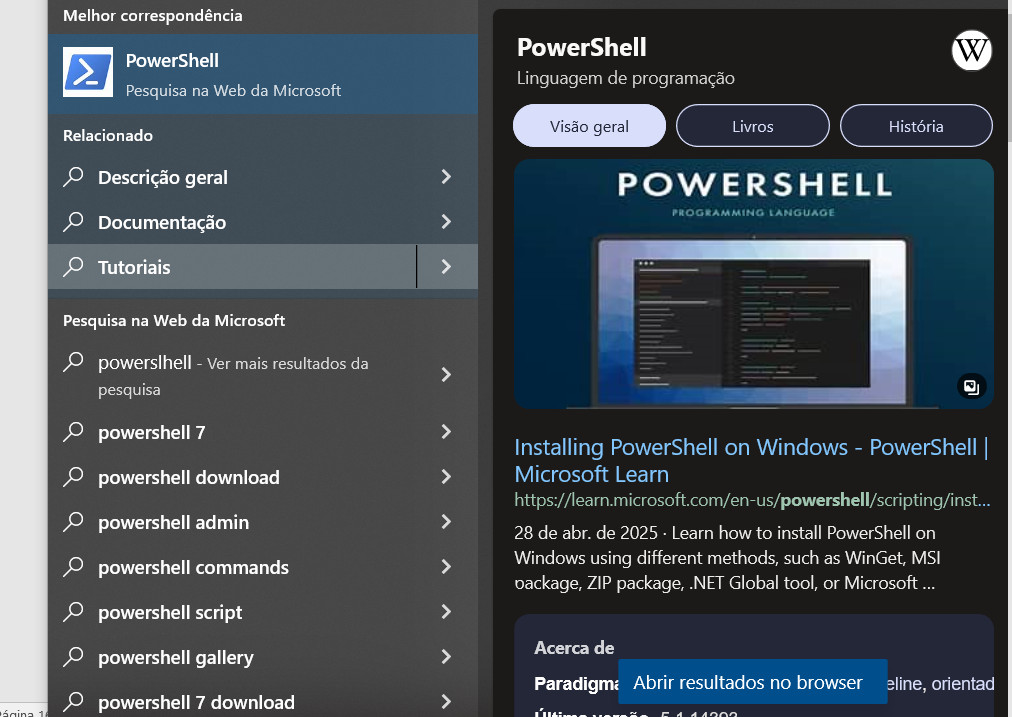1012x717 pixels.
Task: Click the search icon beside powershell 7 download
Action: pyautogui.click(x=74, y=702)
